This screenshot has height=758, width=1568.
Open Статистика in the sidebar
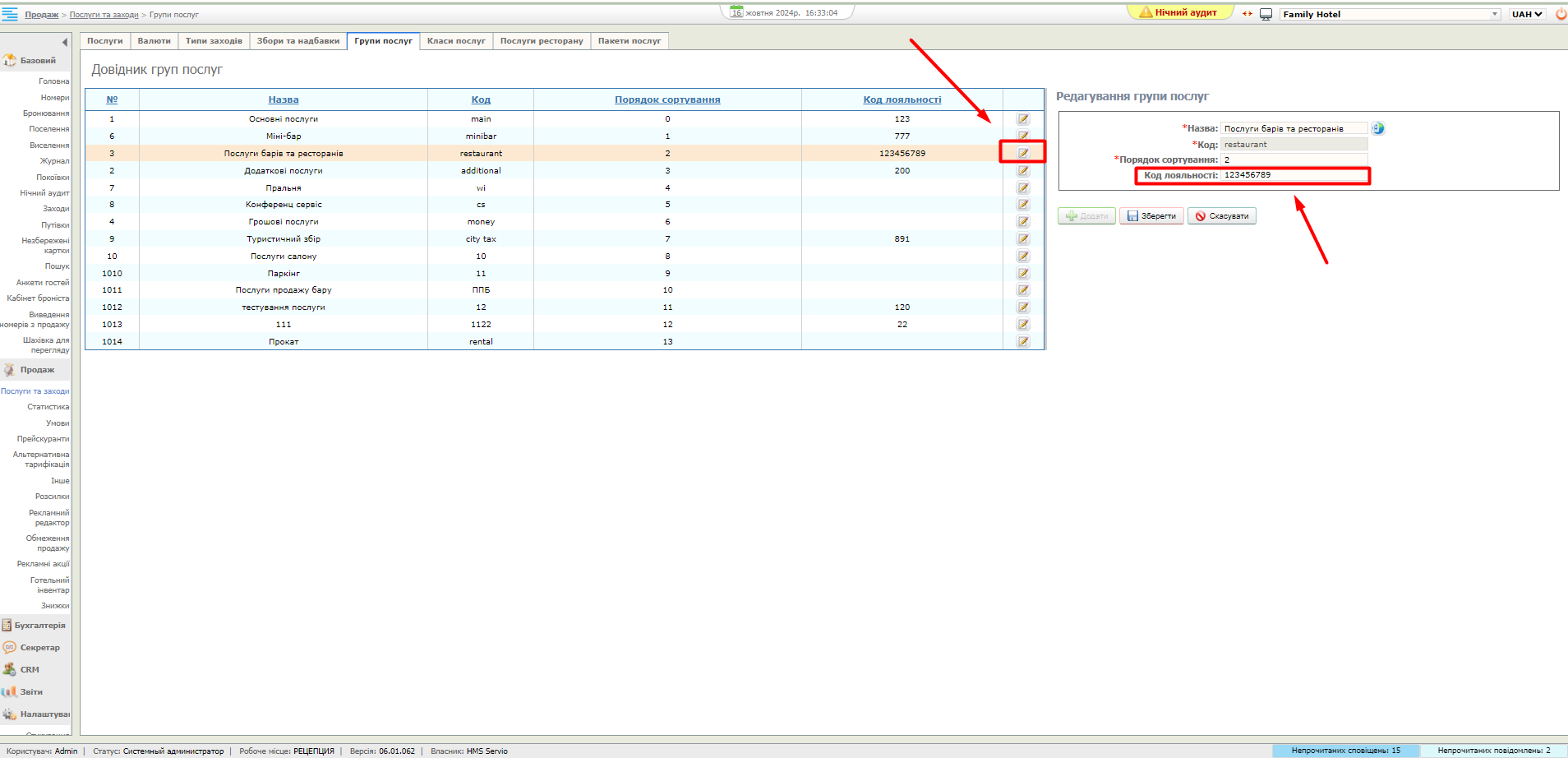click(48, 407)
